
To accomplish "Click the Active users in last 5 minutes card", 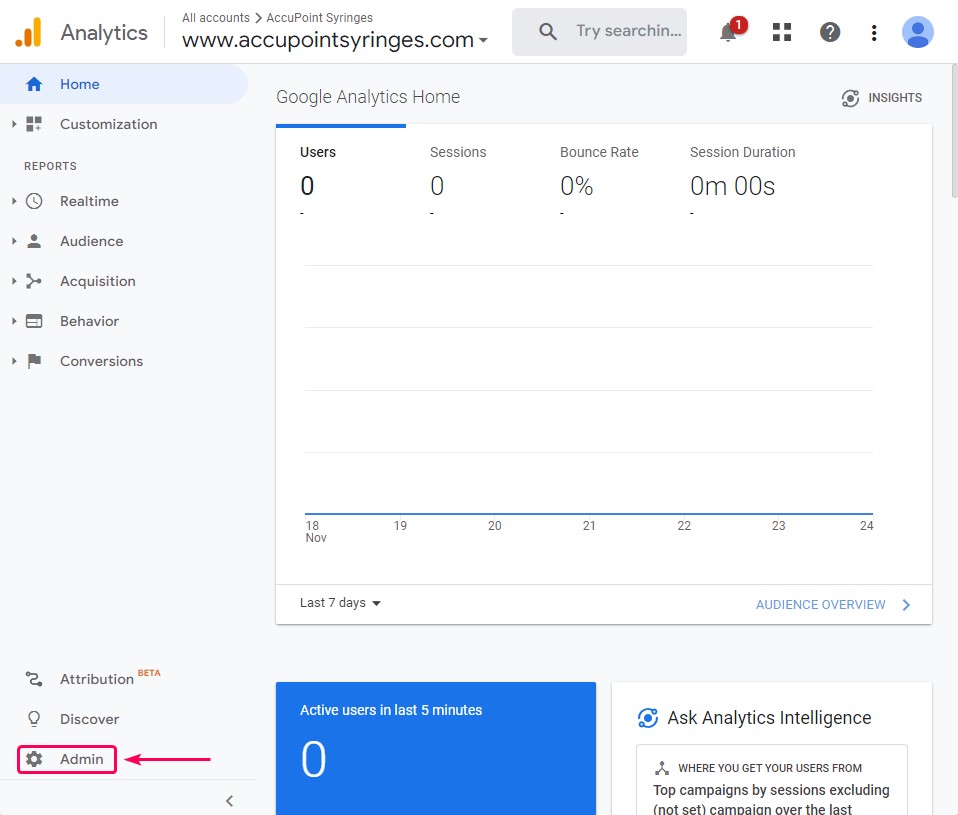I will 436,748.
